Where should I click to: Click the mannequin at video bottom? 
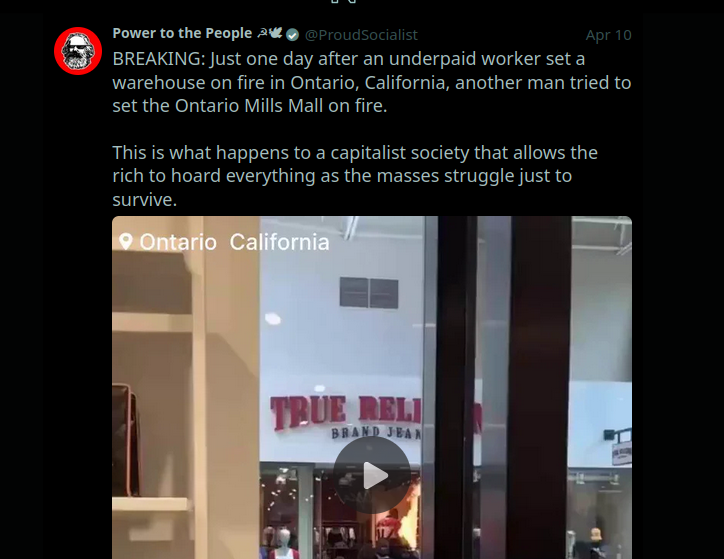(x=284, y=544)
